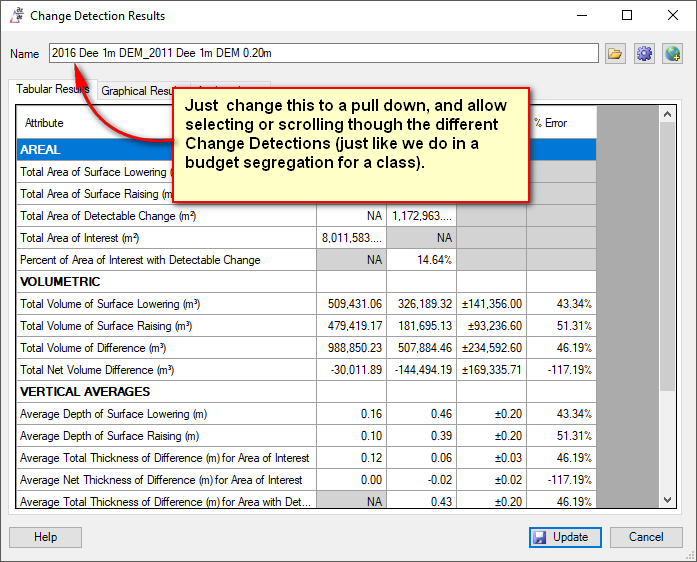697x562 pixels.
Task: Select Percent of Area of Interest with Detectable Change
Action: 140,260
